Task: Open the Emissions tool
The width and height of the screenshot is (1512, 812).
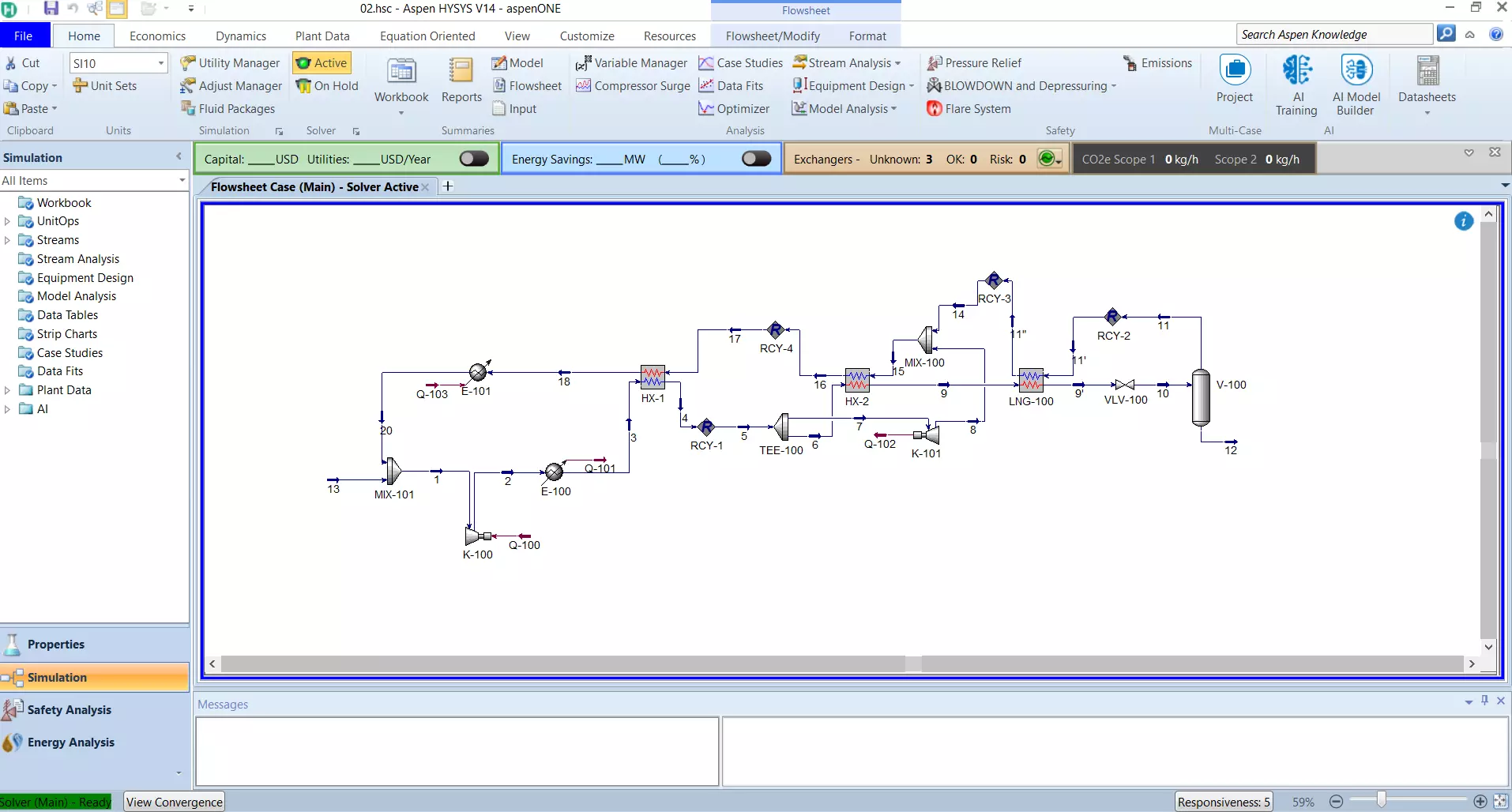Action: pos(1157,62)
